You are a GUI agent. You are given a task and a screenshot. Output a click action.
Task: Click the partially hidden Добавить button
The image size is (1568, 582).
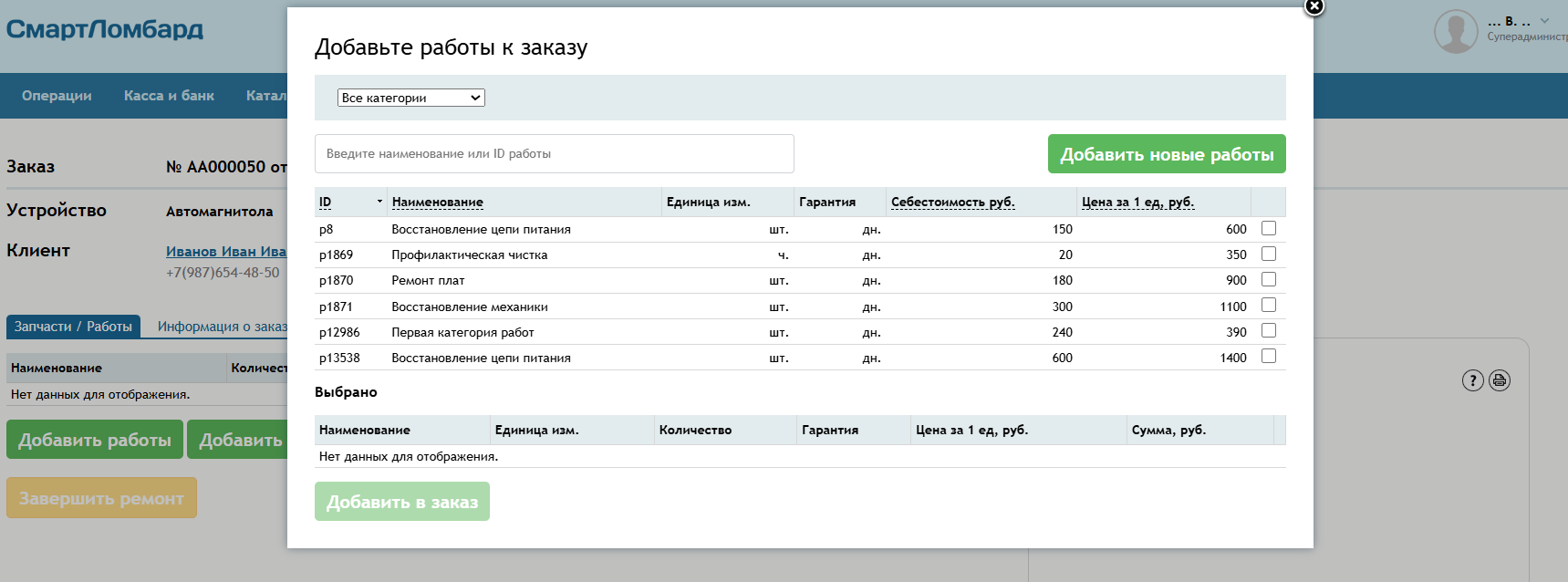point(238,440)
